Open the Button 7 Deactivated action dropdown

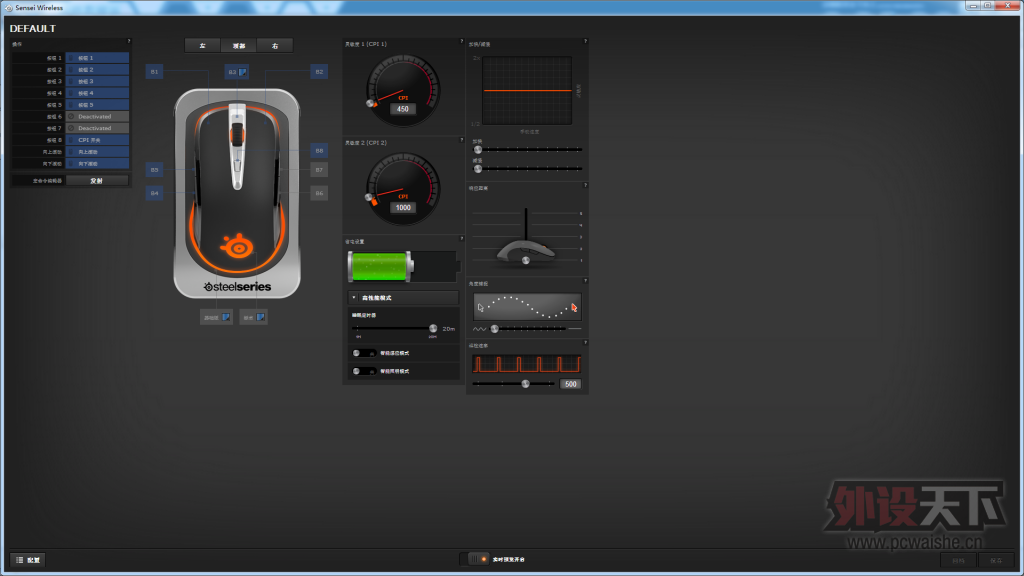pos(97,129)
